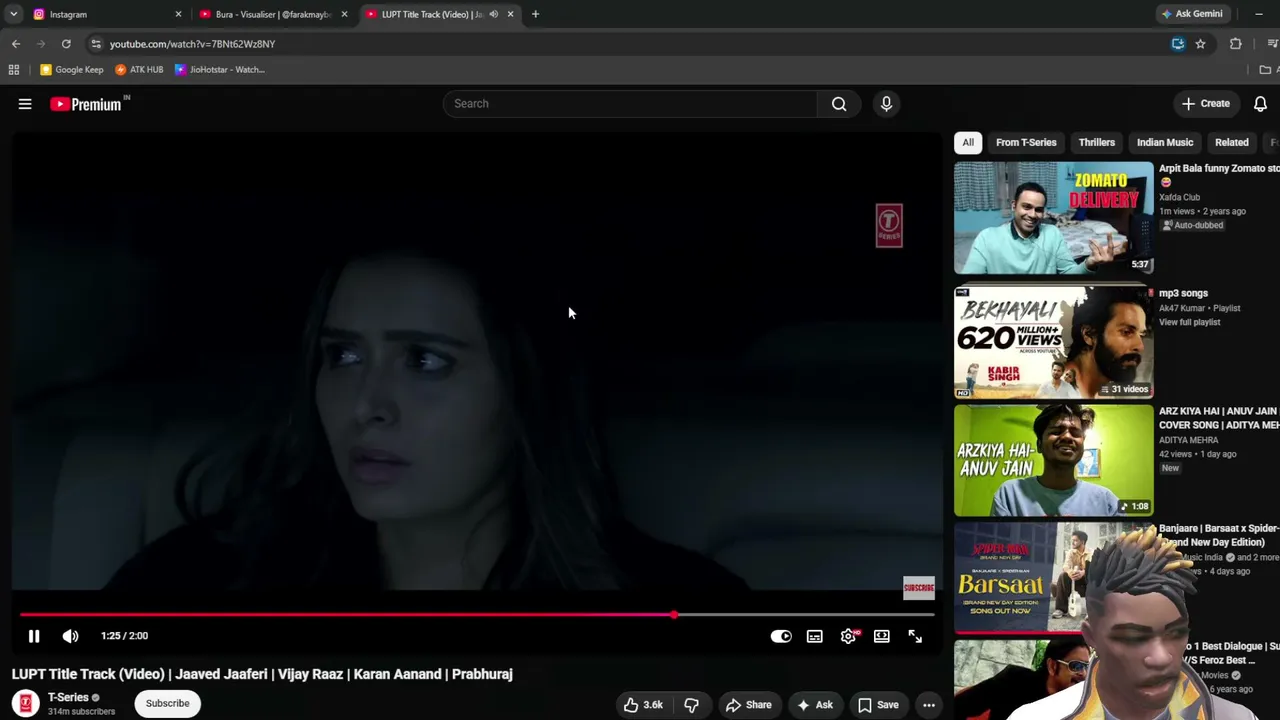Open Ask Gemini
The height and width of the screenshot is (720, 1280).
(x=1192, y=14)
